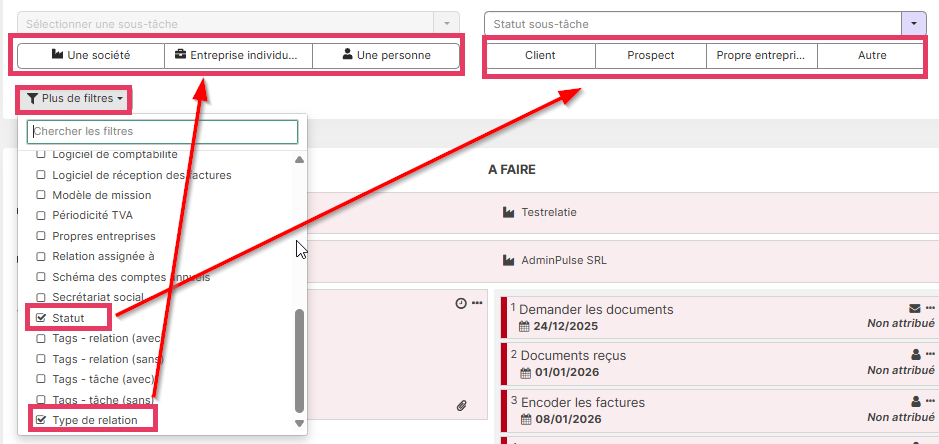Open Sélectionner une sous-tâche dropdown arrow
This screenshot has height=444, width=939.
[446, 24]
